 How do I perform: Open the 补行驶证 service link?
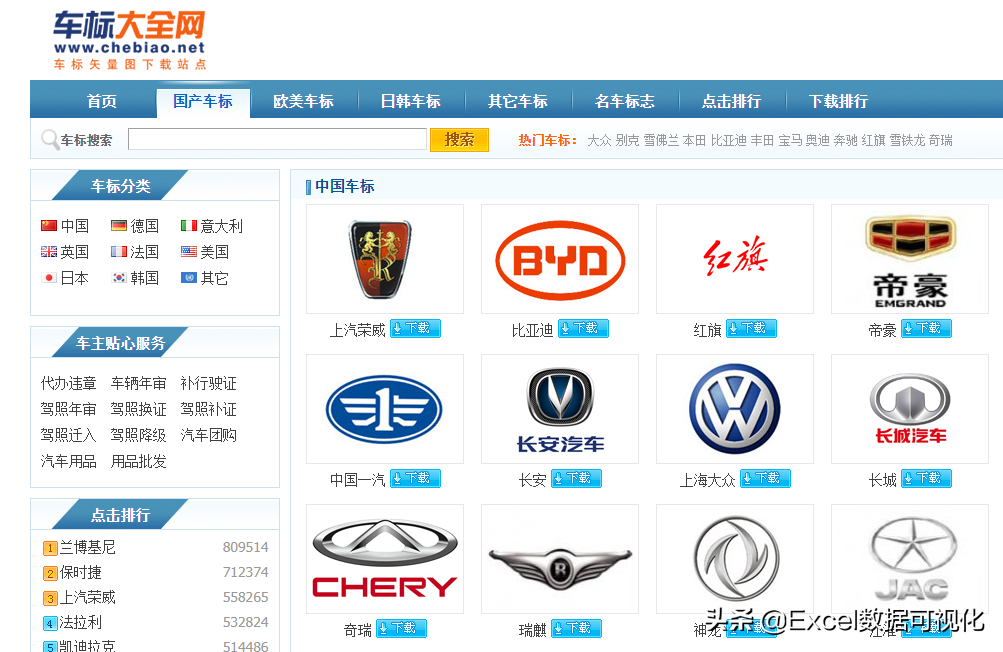click(x=209, y=383)
